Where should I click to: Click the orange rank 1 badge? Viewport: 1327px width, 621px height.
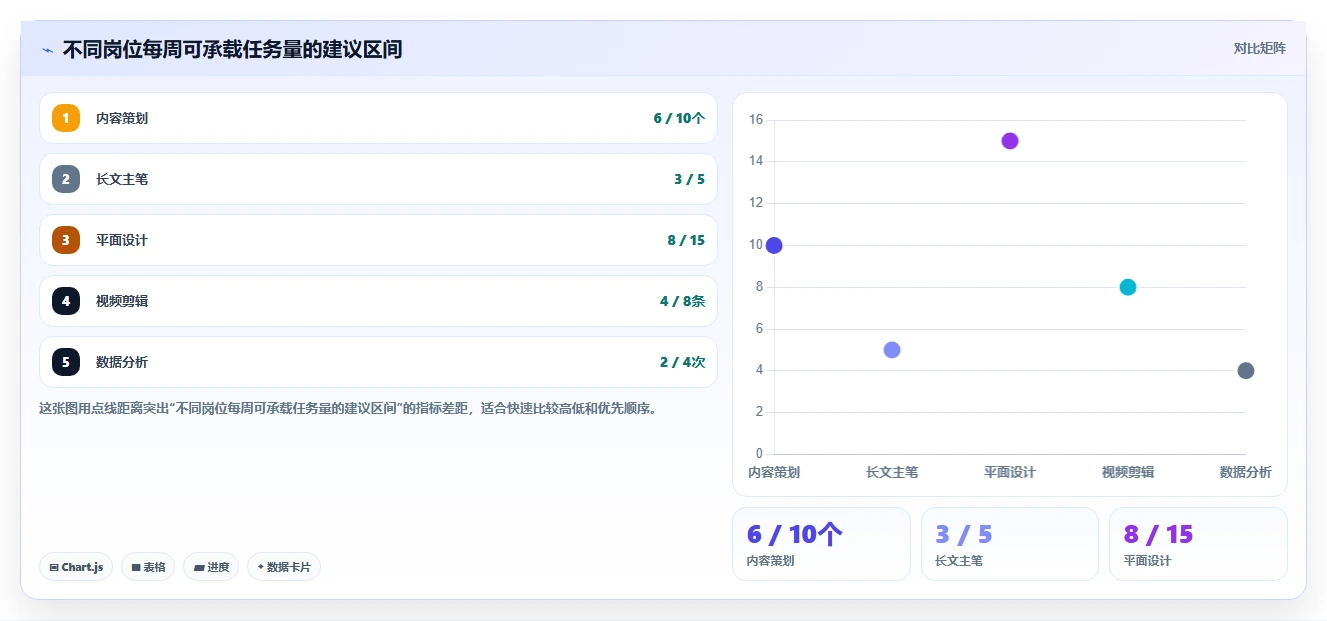[x=66, y=118]
